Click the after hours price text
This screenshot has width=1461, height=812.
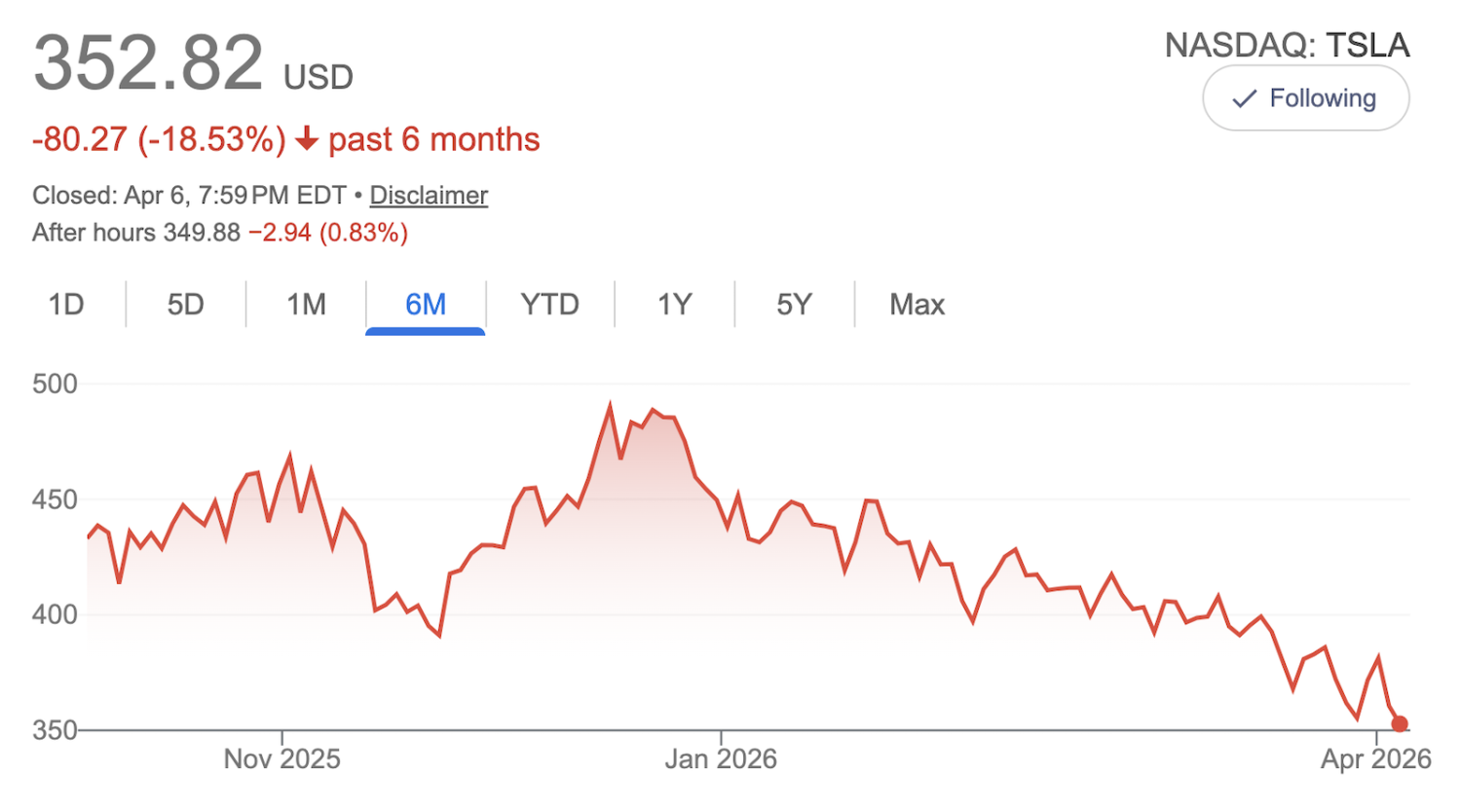click(219, 233)
